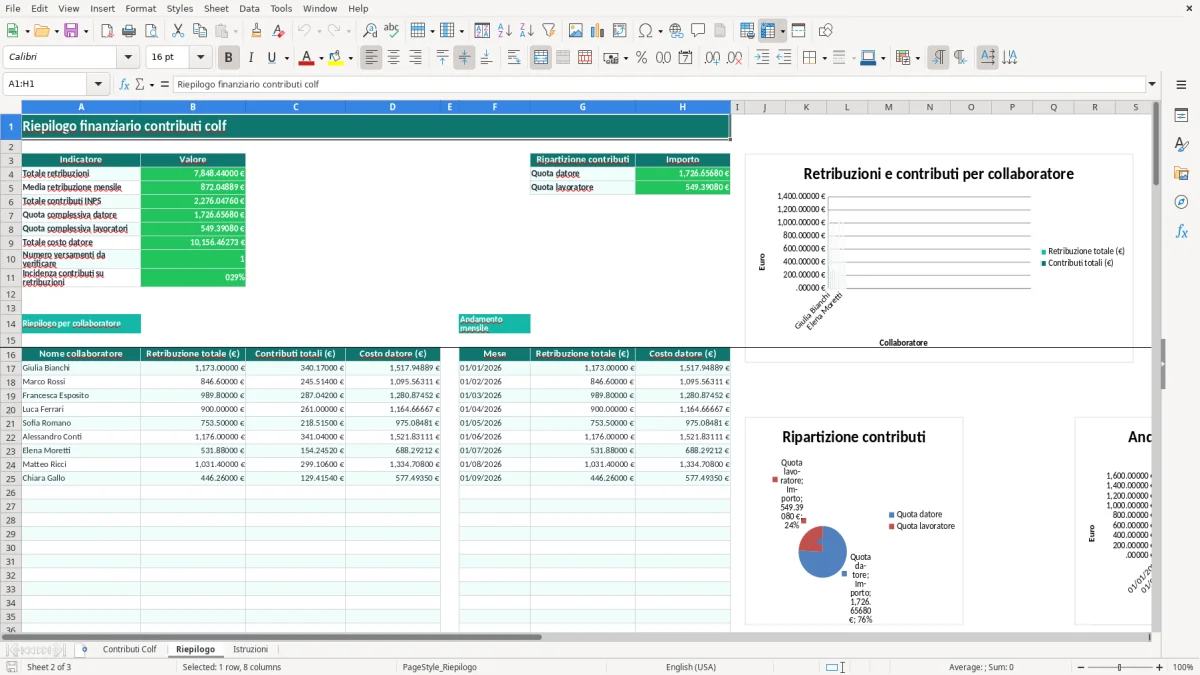Apply red font color swatch

click(x=306, y=58)
